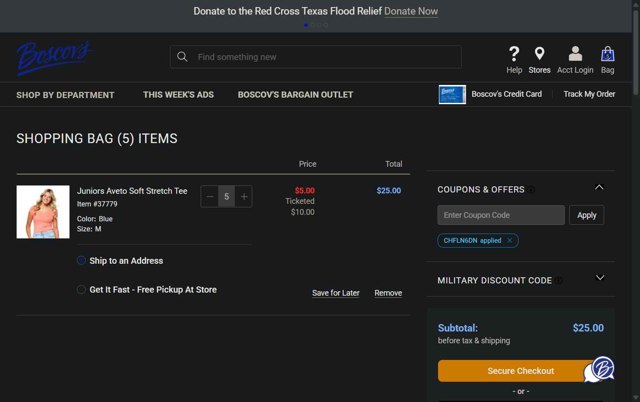Show Coupons & Offers info tooltip
The image size is (640, 402).
pos(531,190)
